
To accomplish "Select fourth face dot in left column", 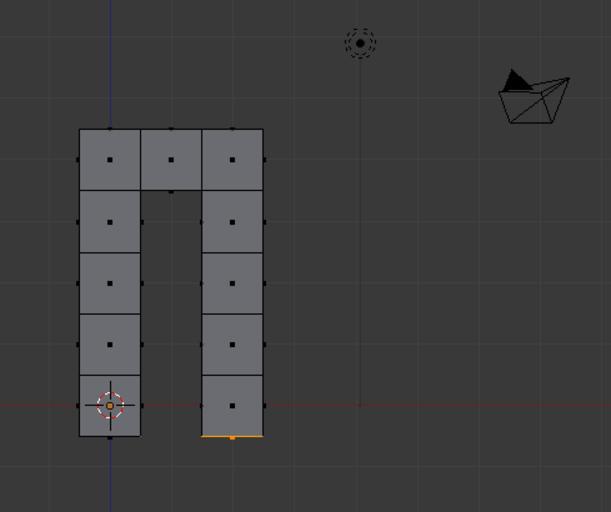I will click(110, 345).
